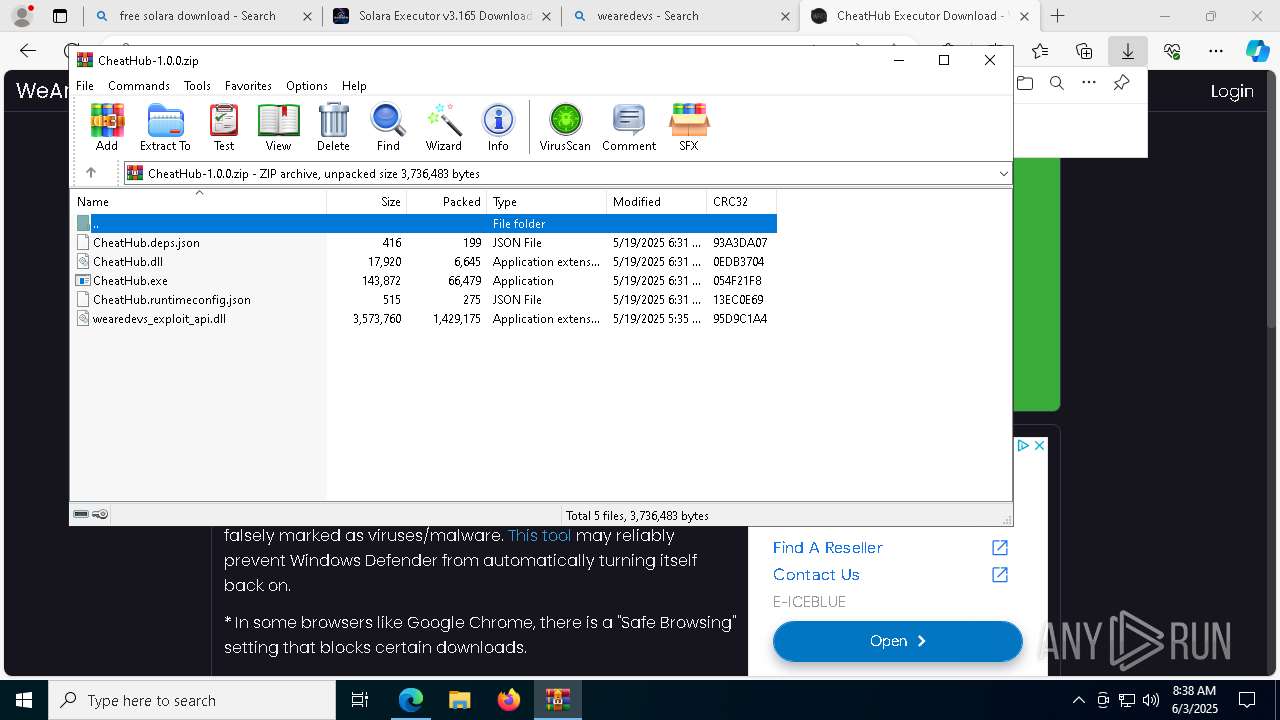This screenshot has height=720, width=1280.
Task: Click the Add toolbar icon in WinRAR
Action: click(x=107, y=127)
